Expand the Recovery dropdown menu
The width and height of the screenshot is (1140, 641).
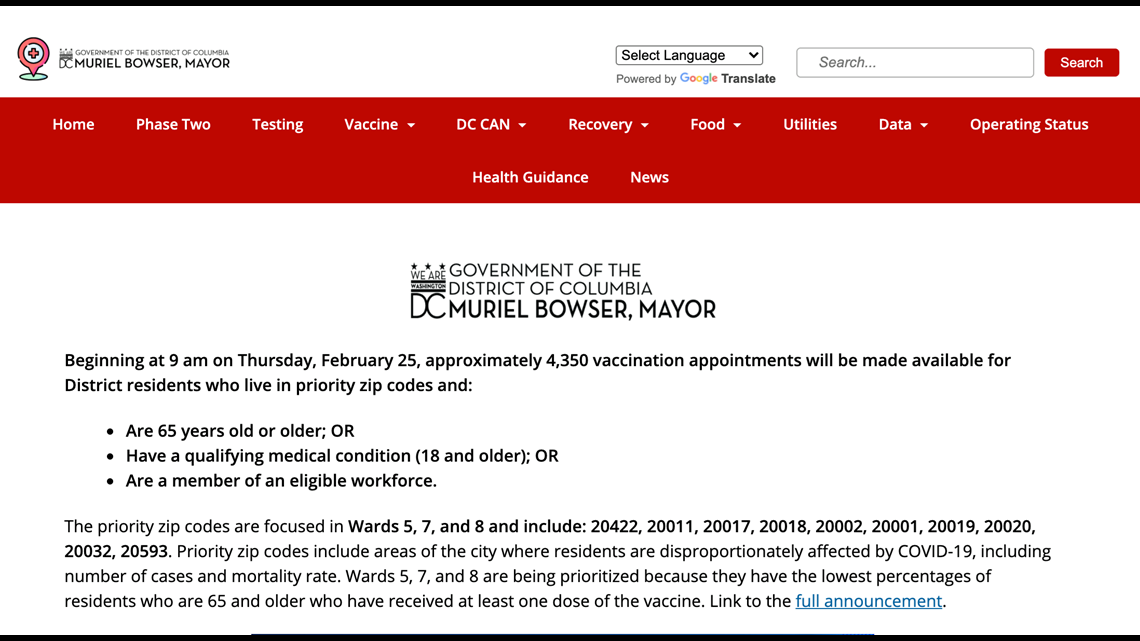click(x=609, y=124)
